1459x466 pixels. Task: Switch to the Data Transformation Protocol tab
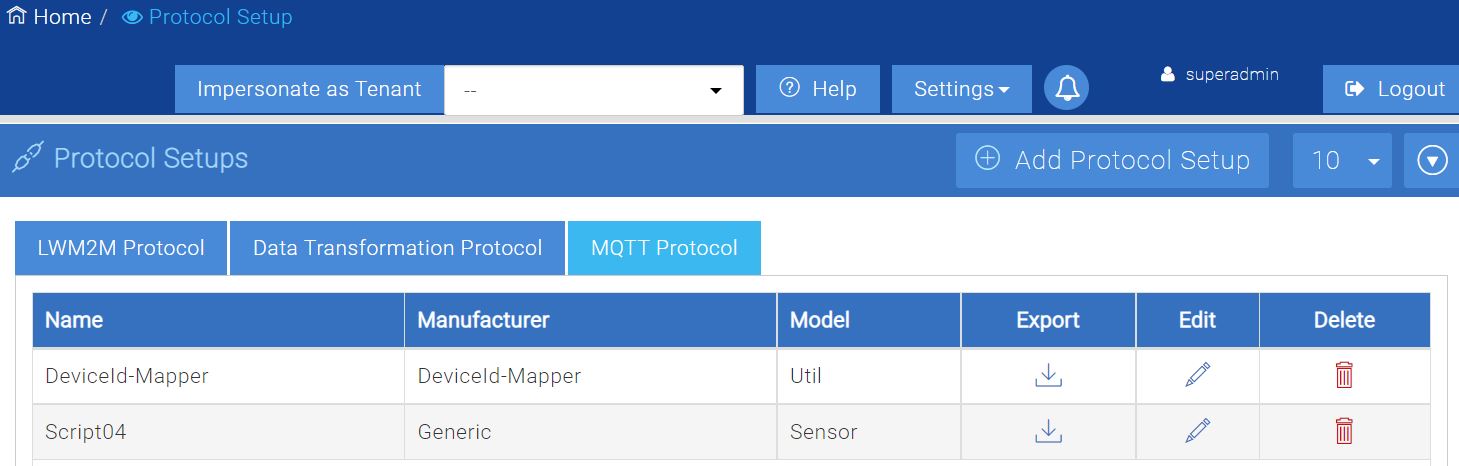(397, 248)
